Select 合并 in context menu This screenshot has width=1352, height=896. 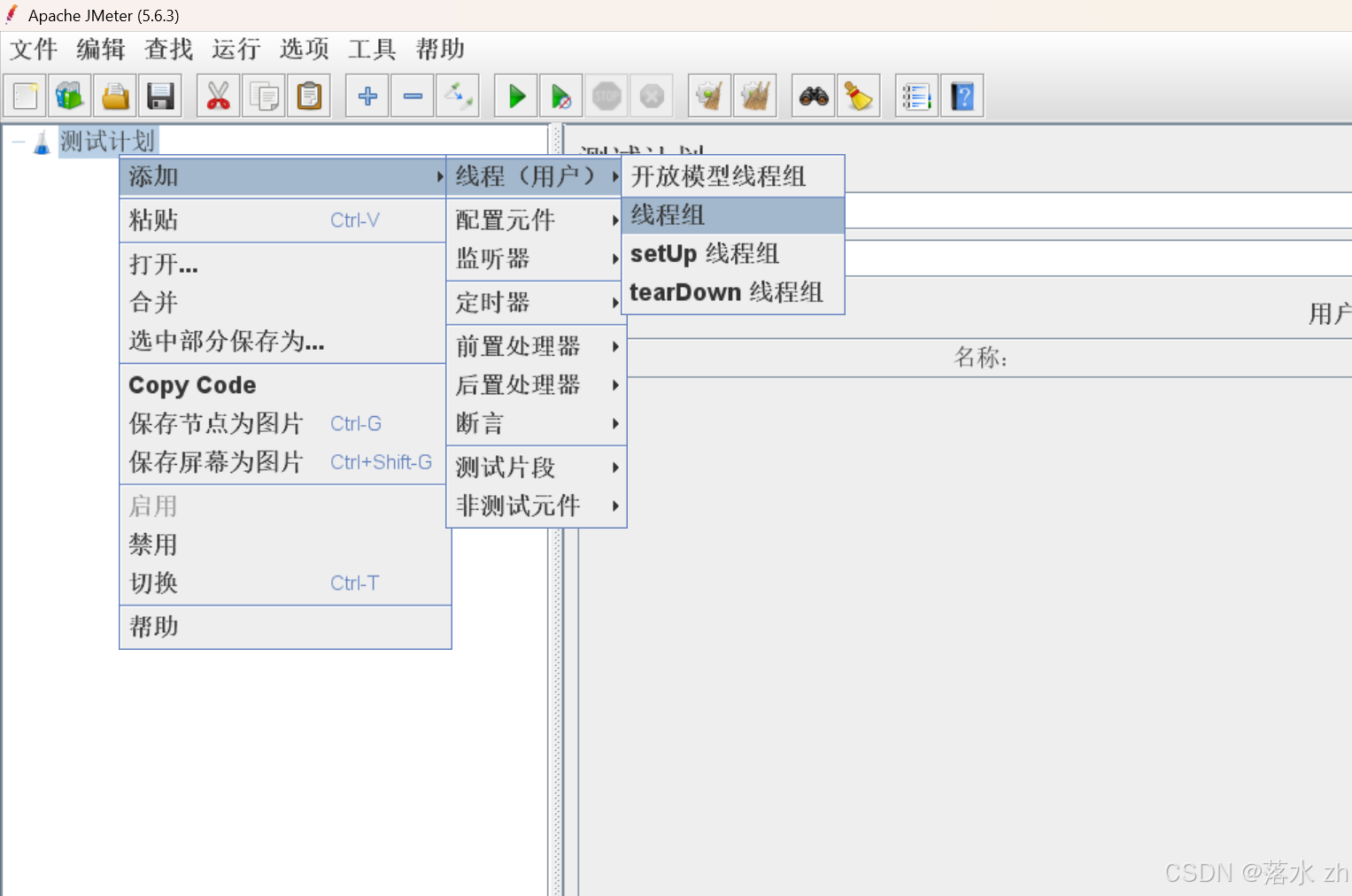click(282, 303)
